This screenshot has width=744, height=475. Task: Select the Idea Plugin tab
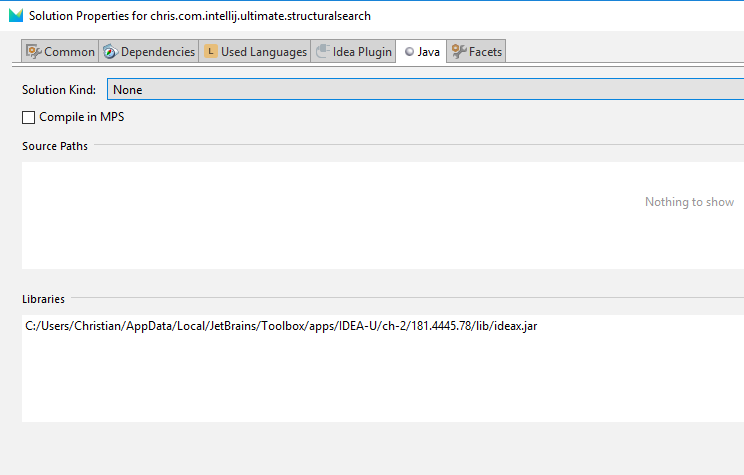[361, 52]
